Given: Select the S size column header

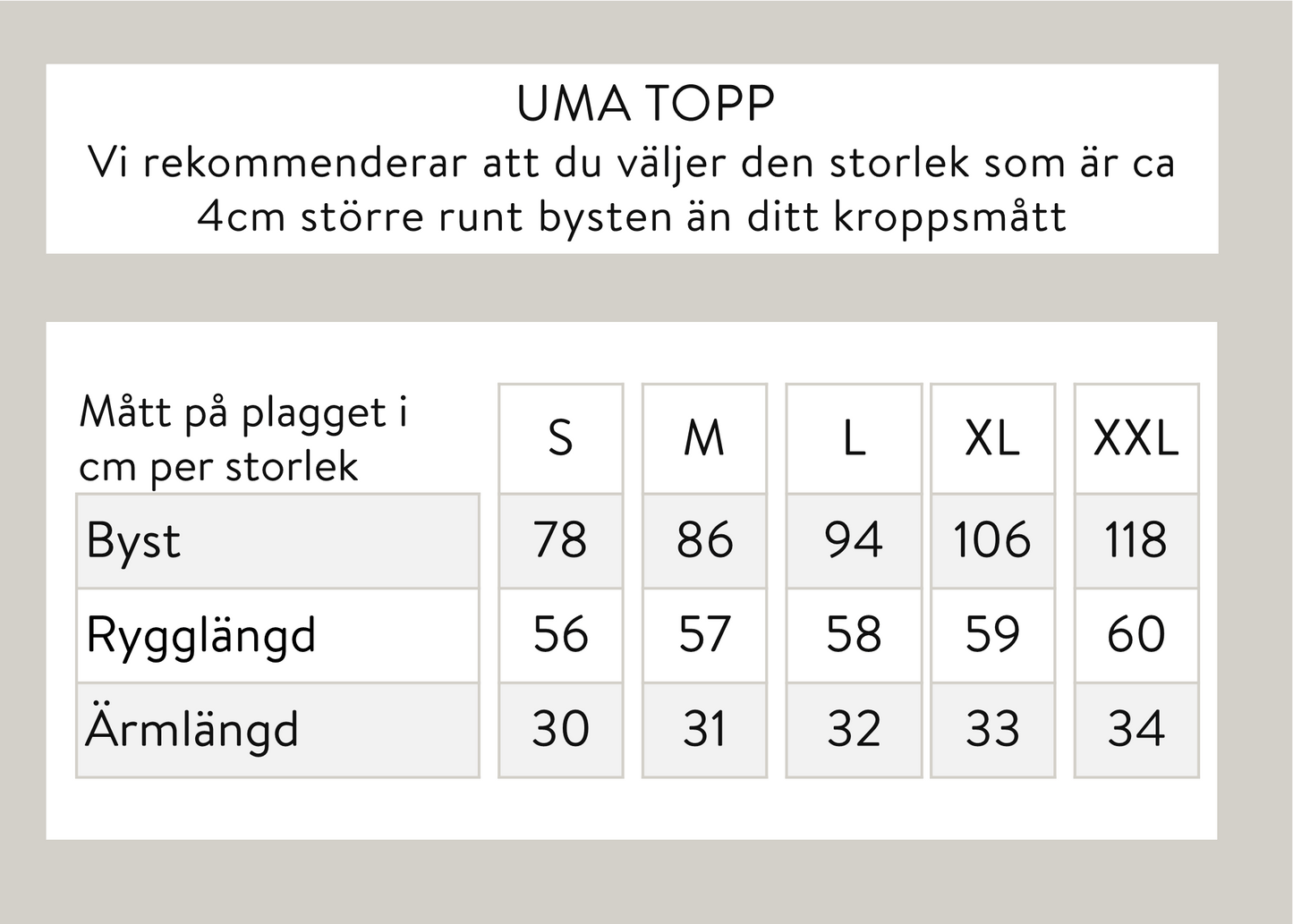Looking at the screenshot, I should click(560, 438).
